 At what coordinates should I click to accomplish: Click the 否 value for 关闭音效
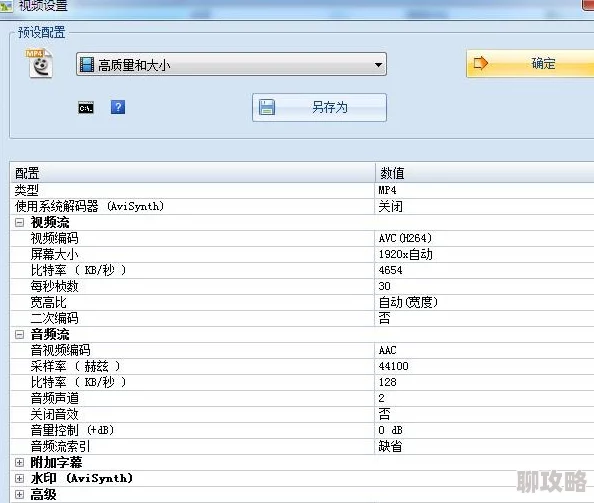click(x=384, y=414)
